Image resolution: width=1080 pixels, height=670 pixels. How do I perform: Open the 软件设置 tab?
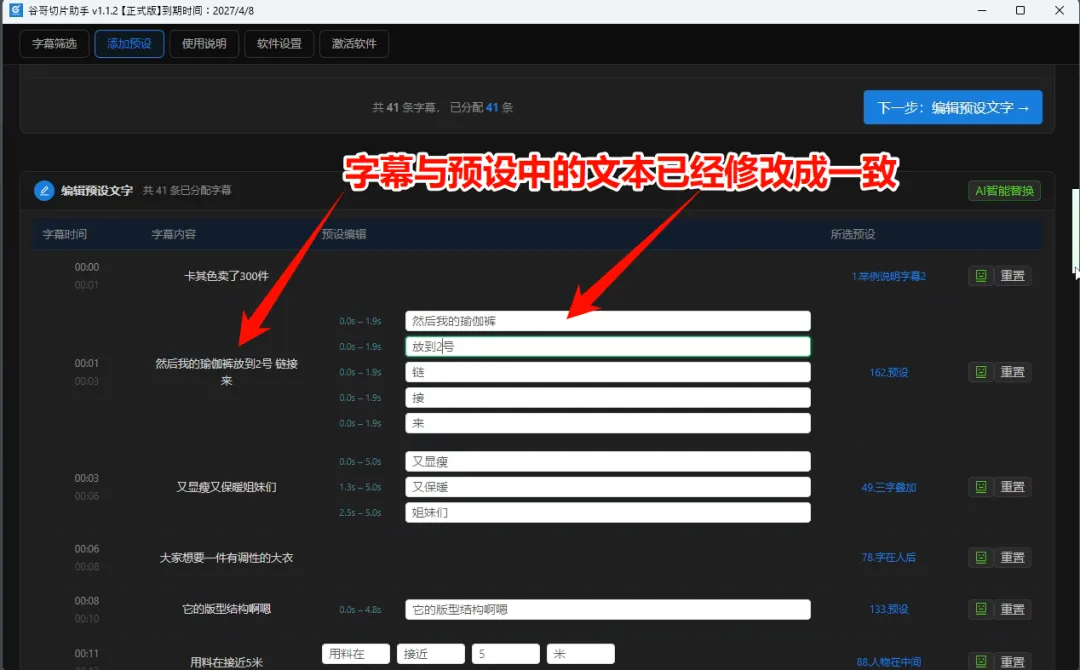[279, 43]
